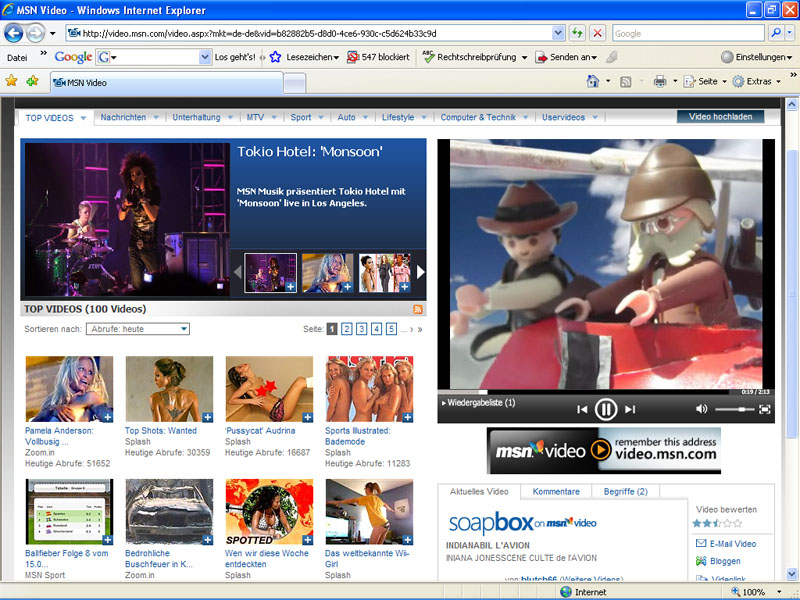This screenshot has width=800, height=600.
Task: Open the Sport category menu
Action: tap(301, 117)
